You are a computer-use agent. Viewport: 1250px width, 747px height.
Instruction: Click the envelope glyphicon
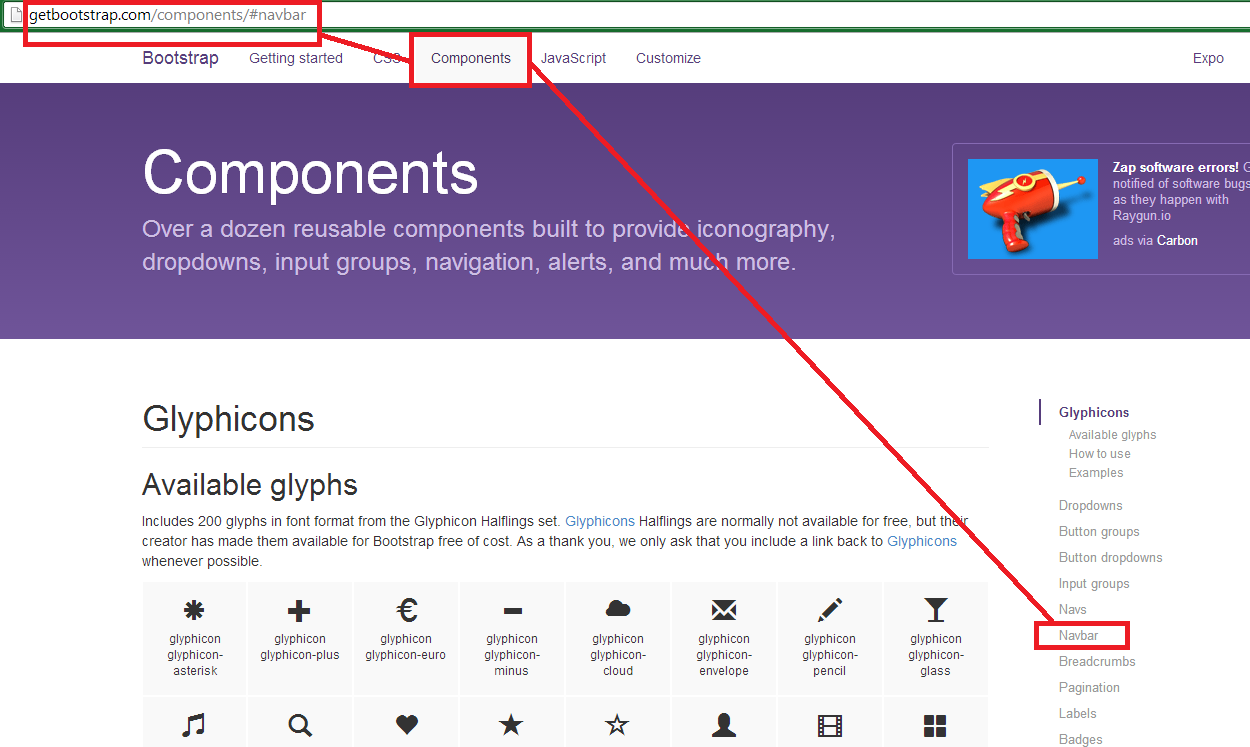point(724,610)
